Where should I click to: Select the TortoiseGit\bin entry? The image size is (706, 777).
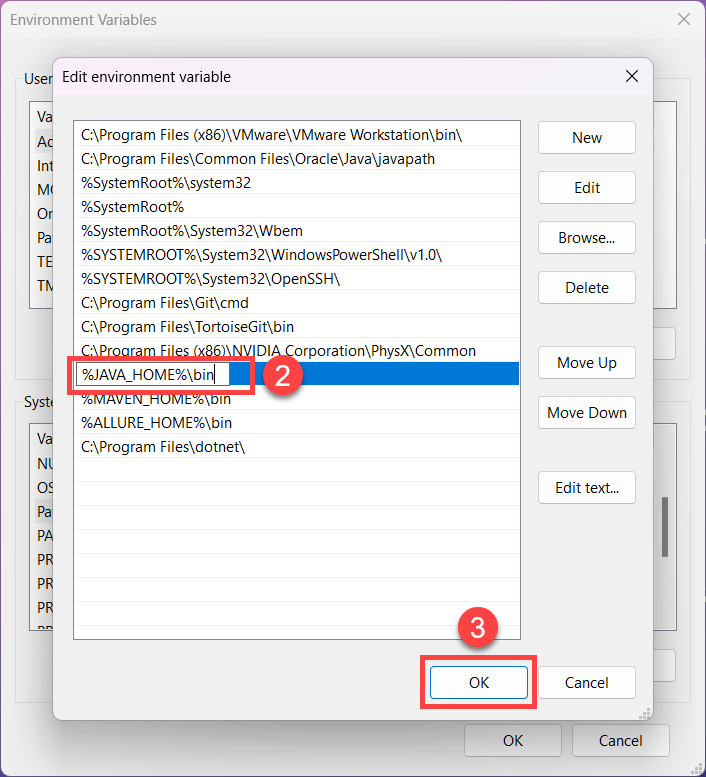click(297, 327)
